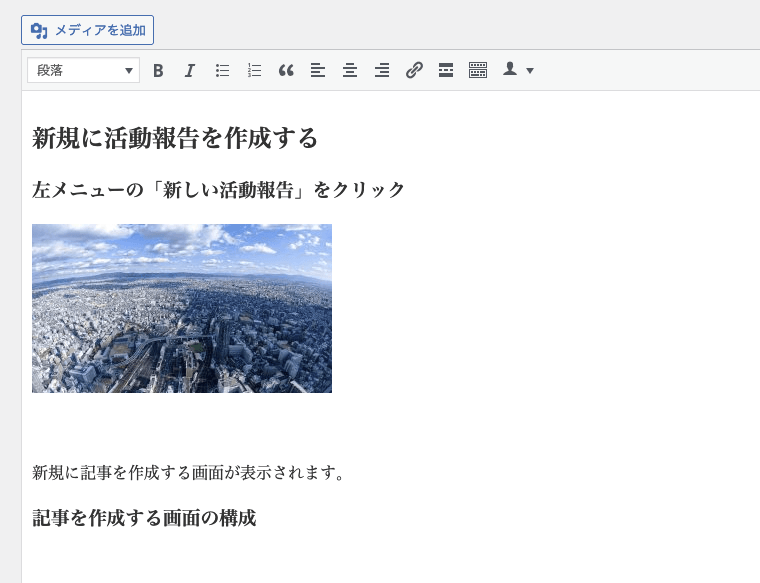Insert or edit a link

pyautogui.click(x=414, y=71)
